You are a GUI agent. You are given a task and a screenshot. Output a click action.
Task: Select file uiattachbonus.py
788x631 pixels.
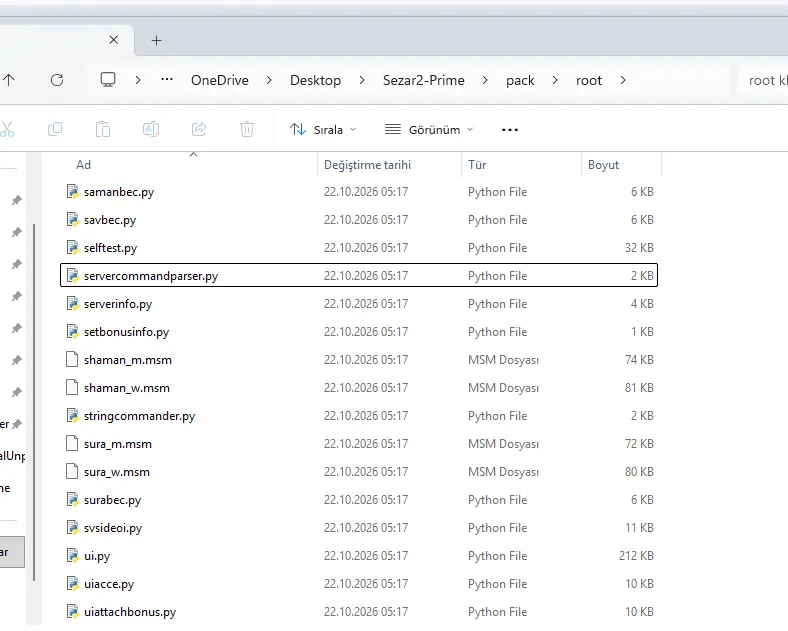359,612
